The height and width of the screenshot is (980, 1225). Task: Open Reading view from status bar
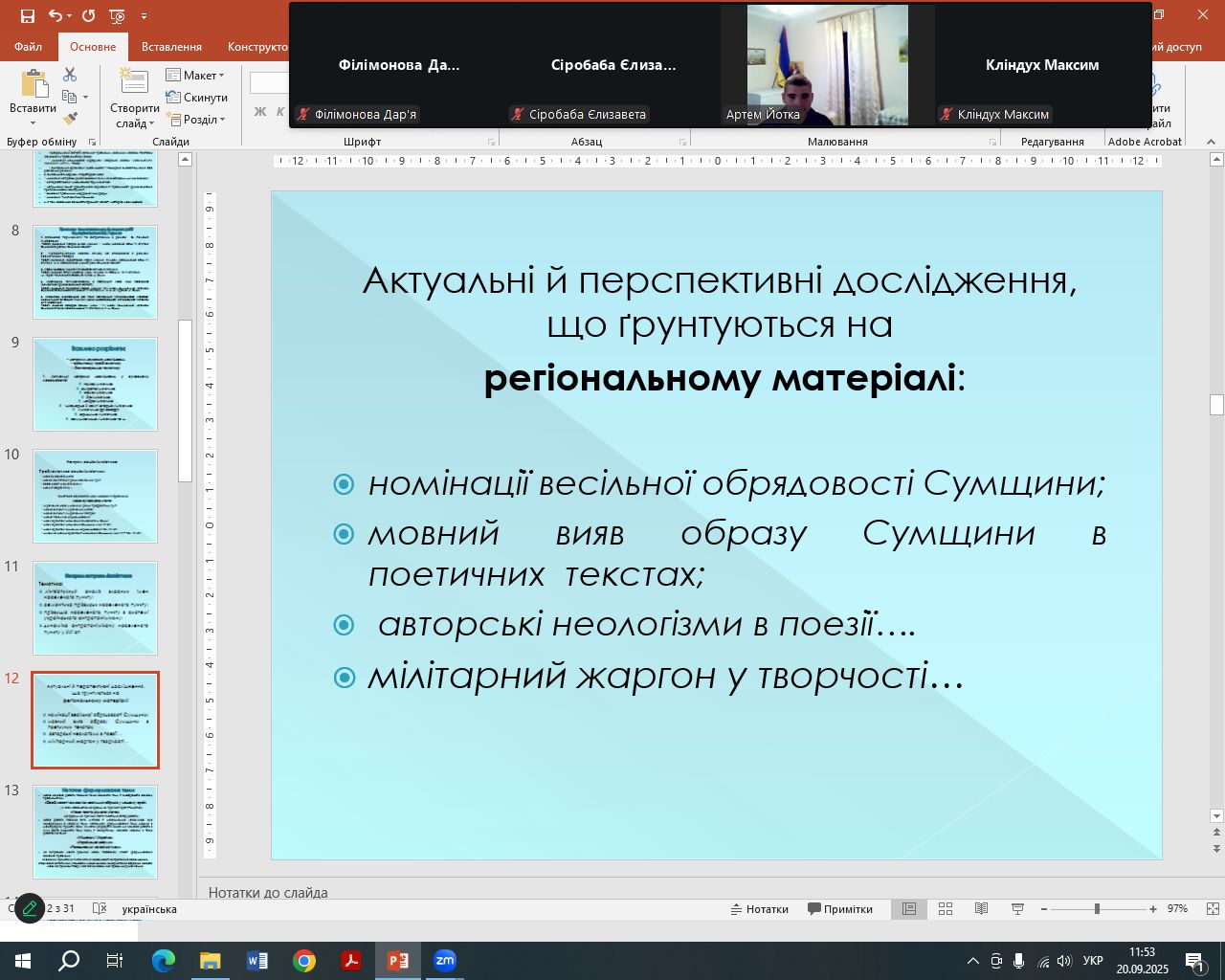click(x=981, y=909)
